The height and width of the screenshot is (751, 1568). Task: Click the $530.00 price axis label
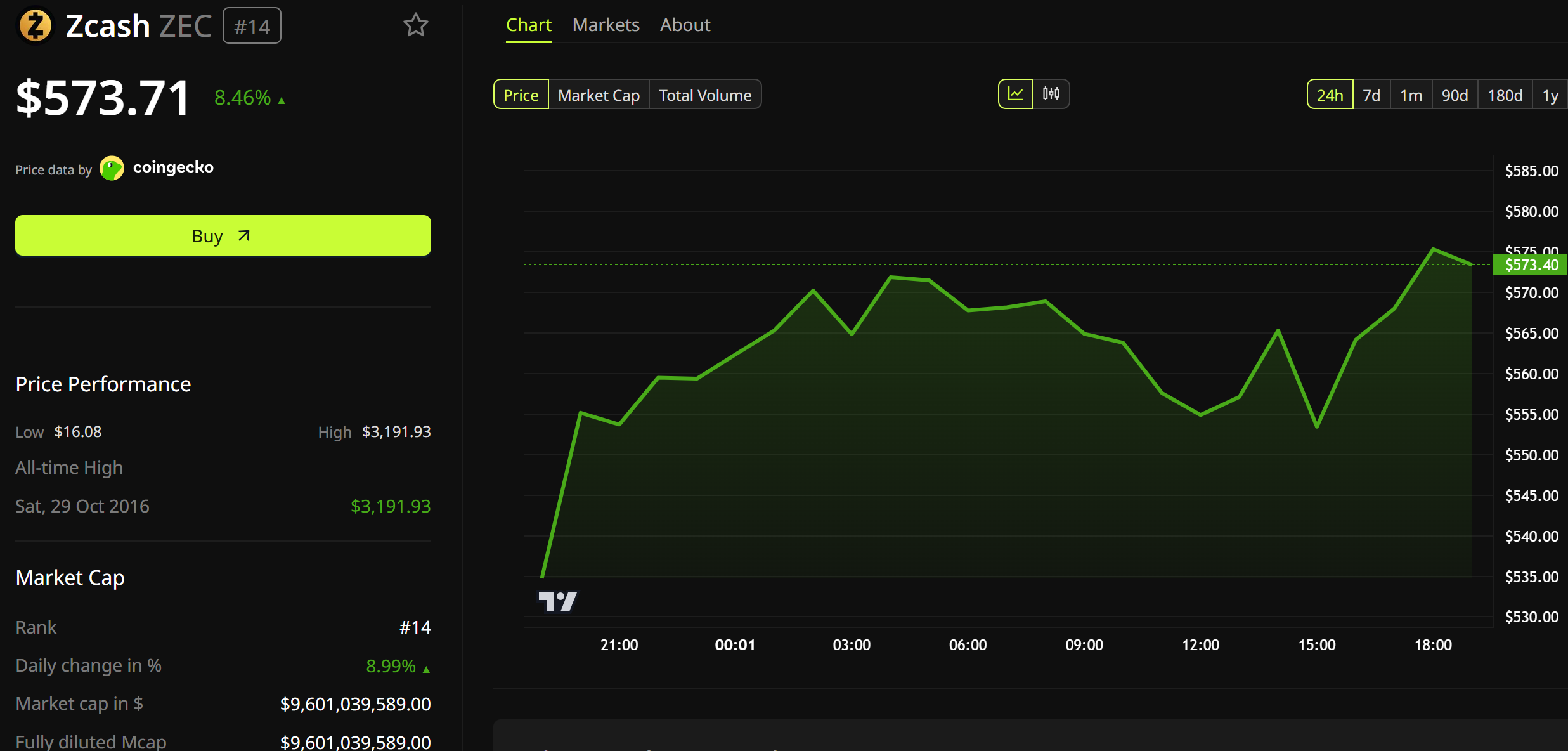[1532, 617]
